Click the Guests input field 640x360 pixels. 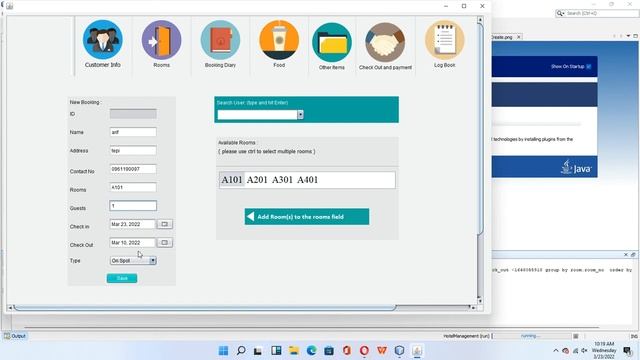133,206
